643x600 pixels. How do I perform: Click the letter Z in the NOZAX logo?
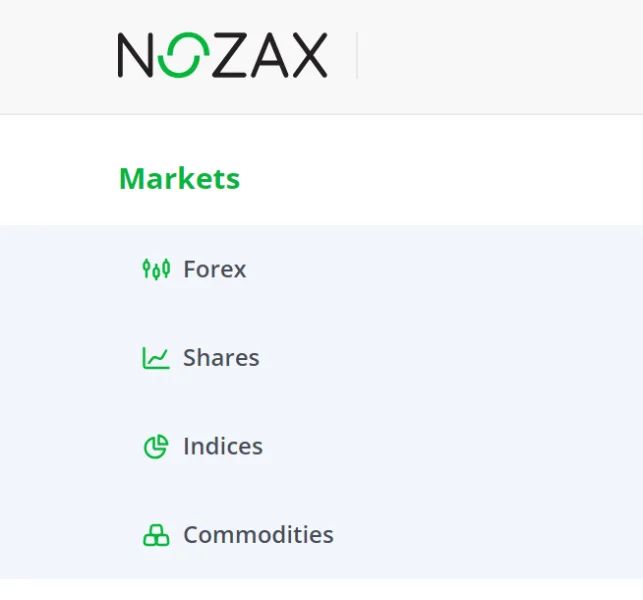pos(225,55)
